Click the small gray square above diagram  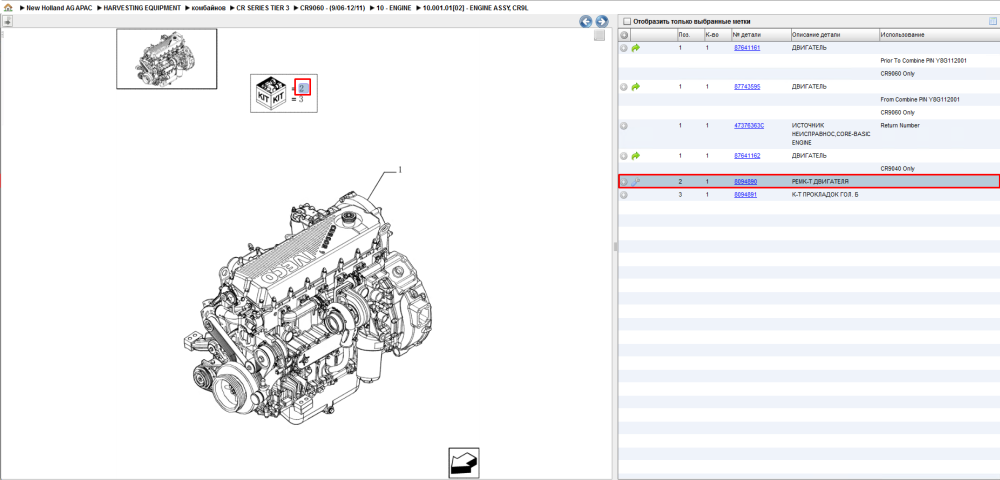pyautogui.click(x=599, y=36)
